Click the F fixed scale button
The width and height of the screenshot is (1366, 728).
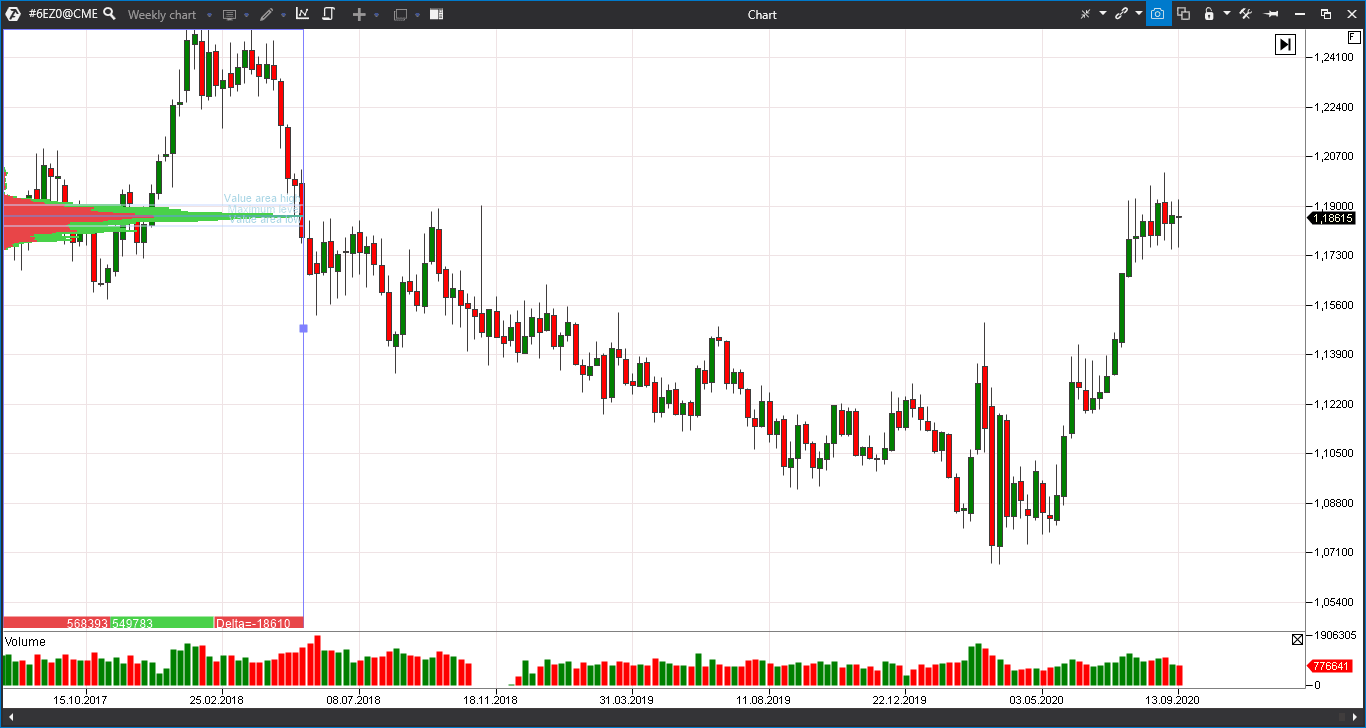[1354, 37]
